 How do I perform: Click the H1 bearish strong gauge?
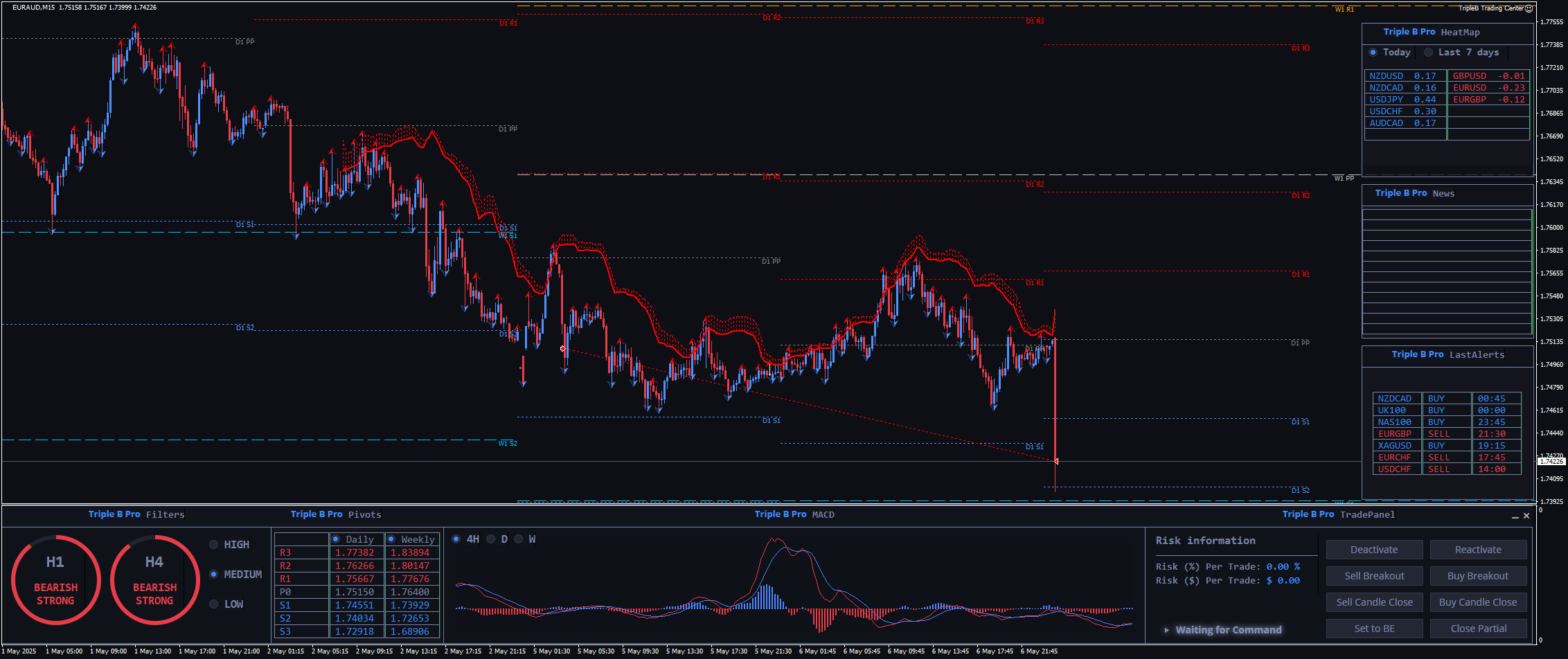(55, 580)
